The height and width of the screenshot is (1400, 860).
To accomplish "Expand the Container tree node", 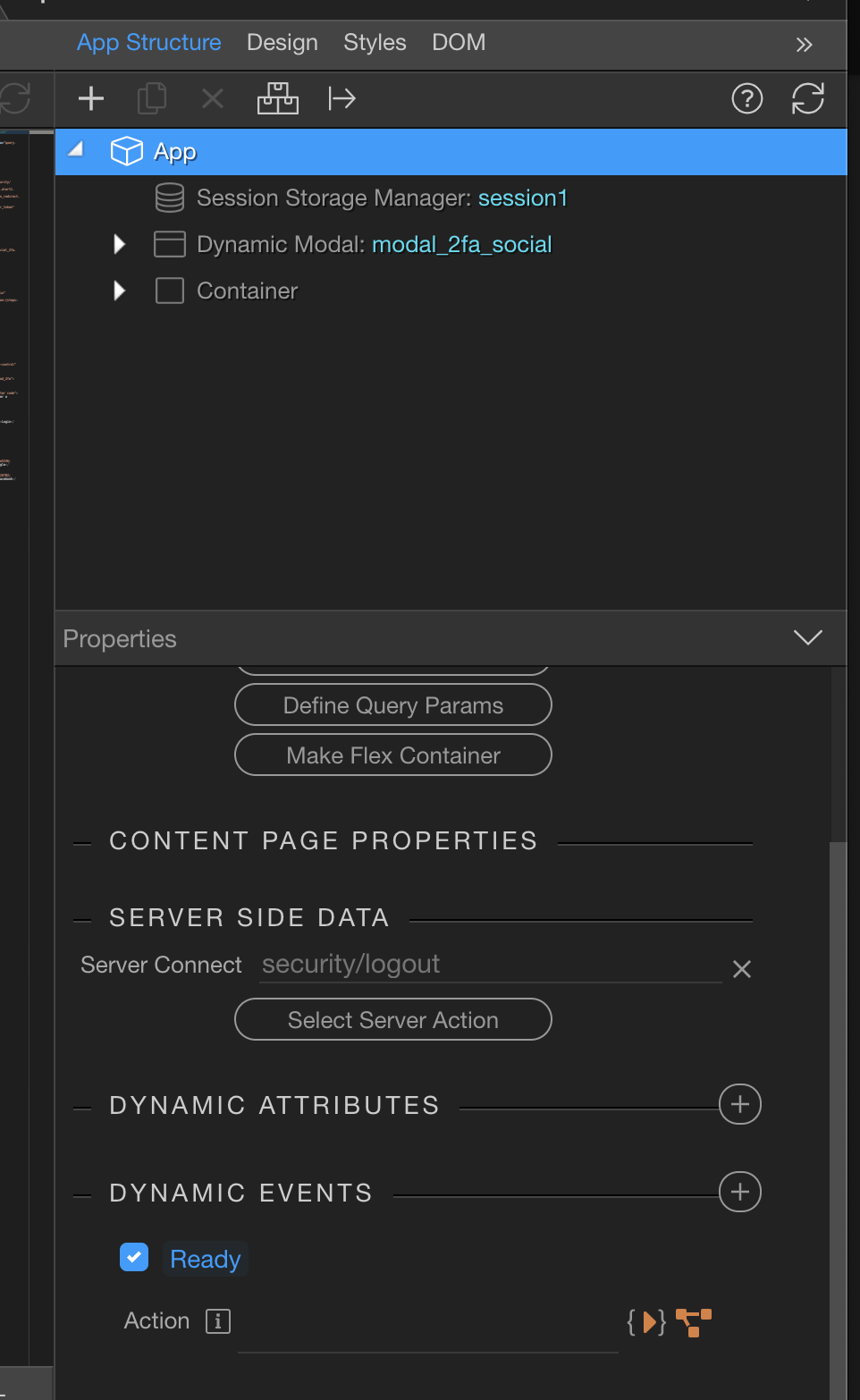I will pyautogui.click(x=120, y=291).
